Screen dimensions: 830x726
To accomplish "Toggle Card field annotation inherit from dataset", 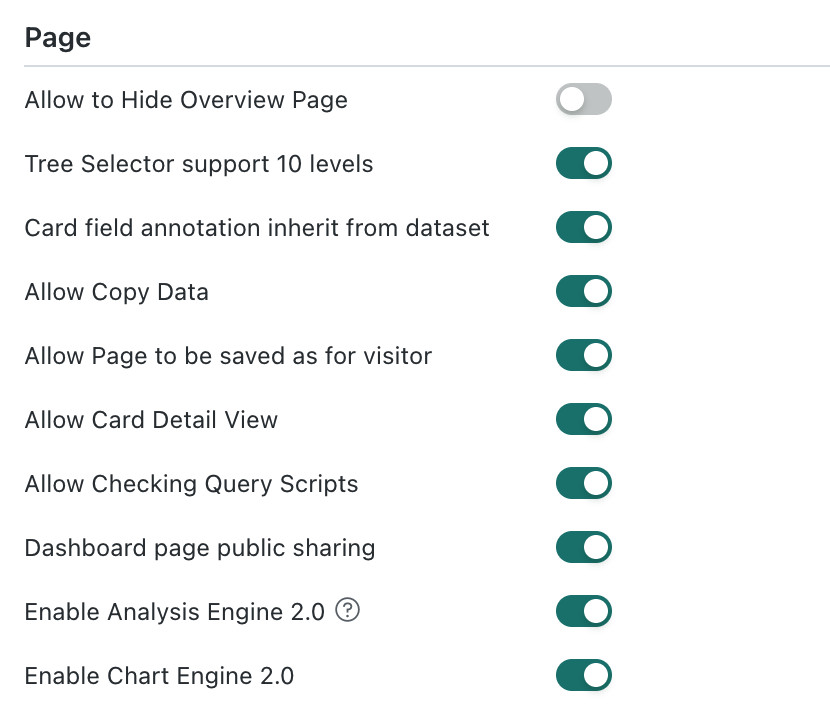I will [x=583, y=227].
